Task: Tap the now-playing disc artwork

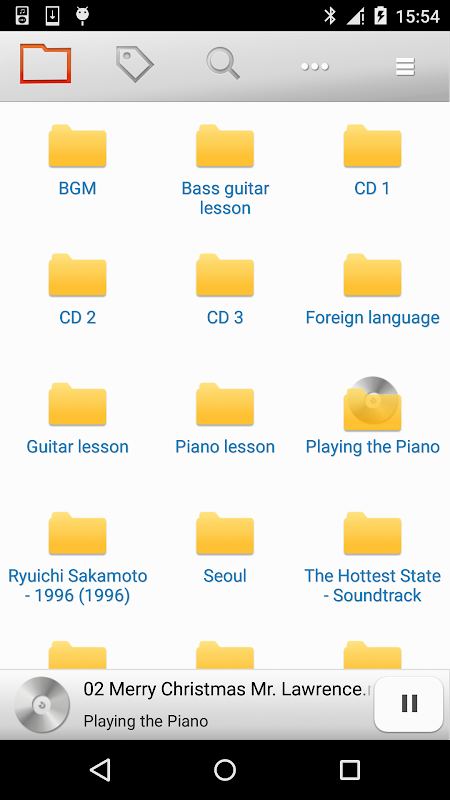Action: (x=42, y=705)
